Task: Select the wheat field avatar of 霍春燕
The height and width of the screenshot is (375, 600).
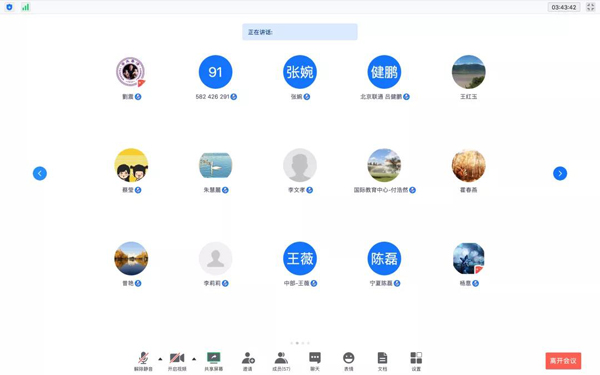Action: (x=469, y=165)
